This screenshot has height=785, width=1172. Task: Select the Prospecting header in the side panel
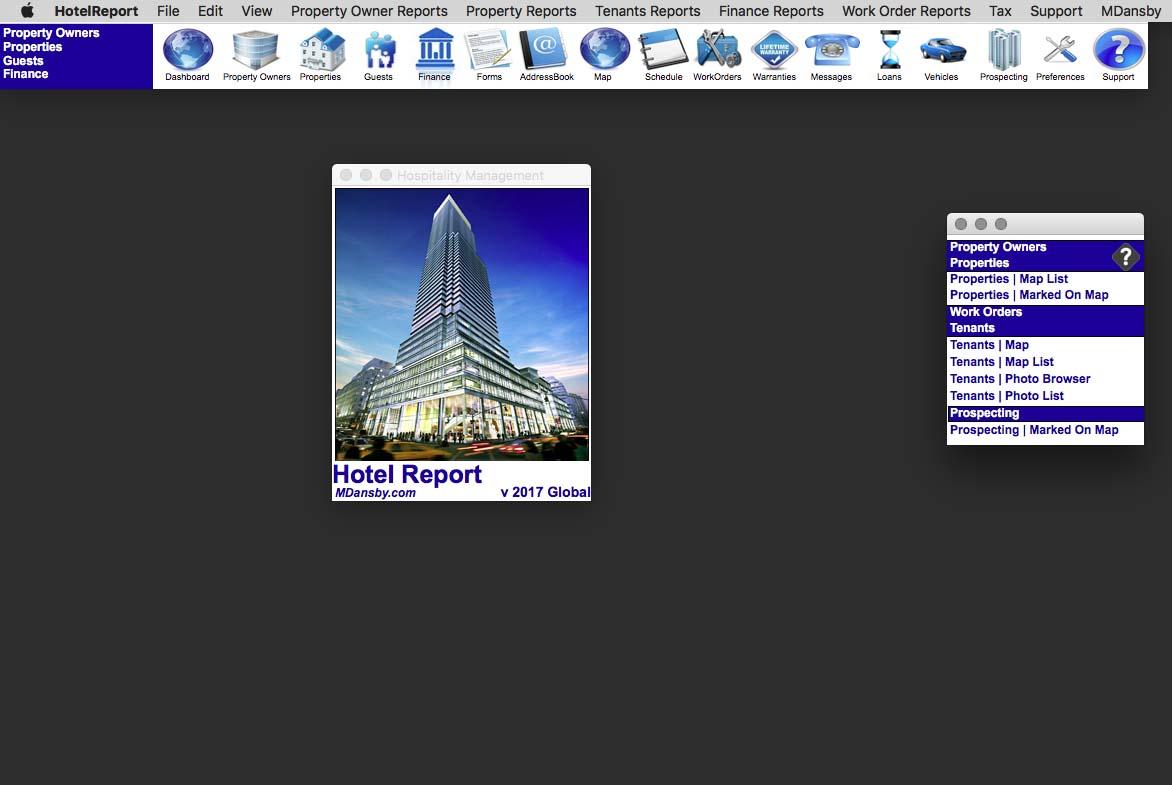pos(984,413)
